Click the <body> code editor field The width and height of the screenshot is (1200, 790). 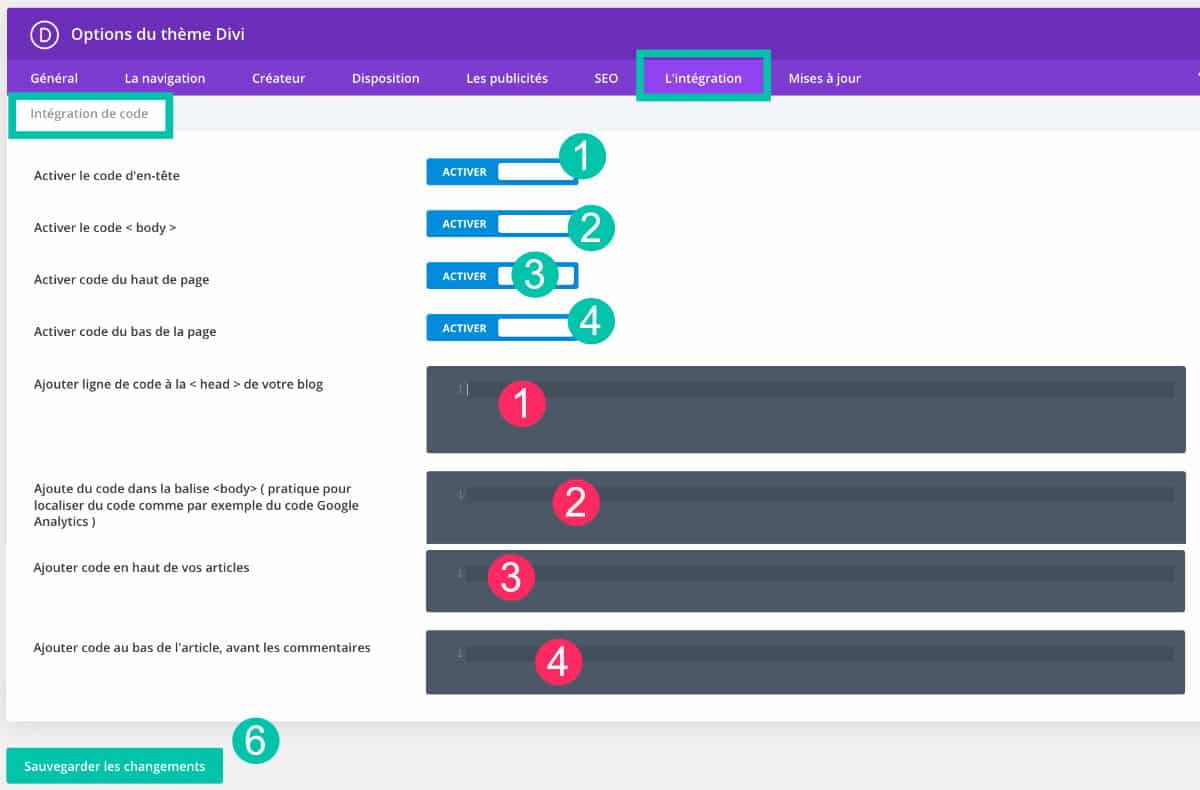pyautogui.click(x=806, y=507)
